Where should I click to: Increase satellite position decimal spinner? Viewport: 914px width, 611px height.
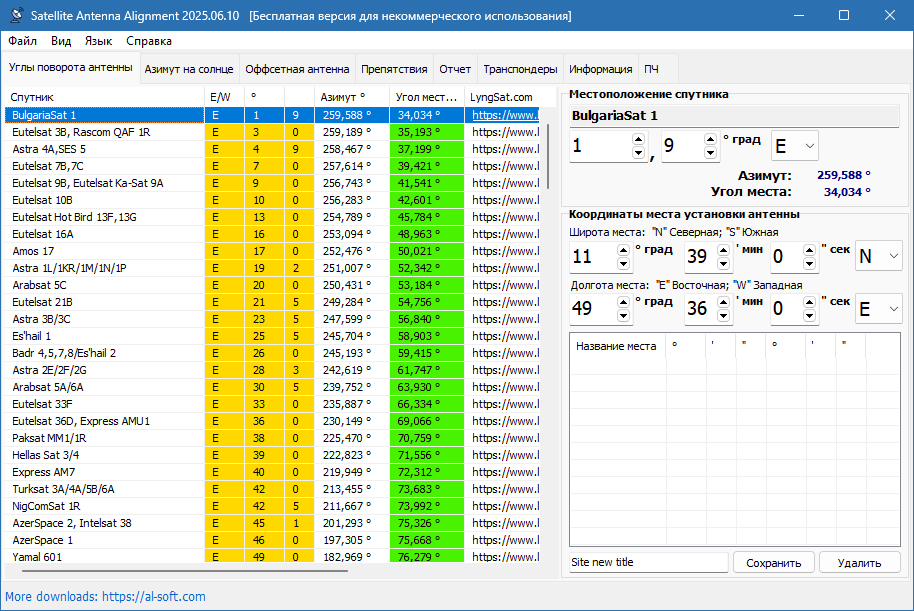click(x=710, y=139)
